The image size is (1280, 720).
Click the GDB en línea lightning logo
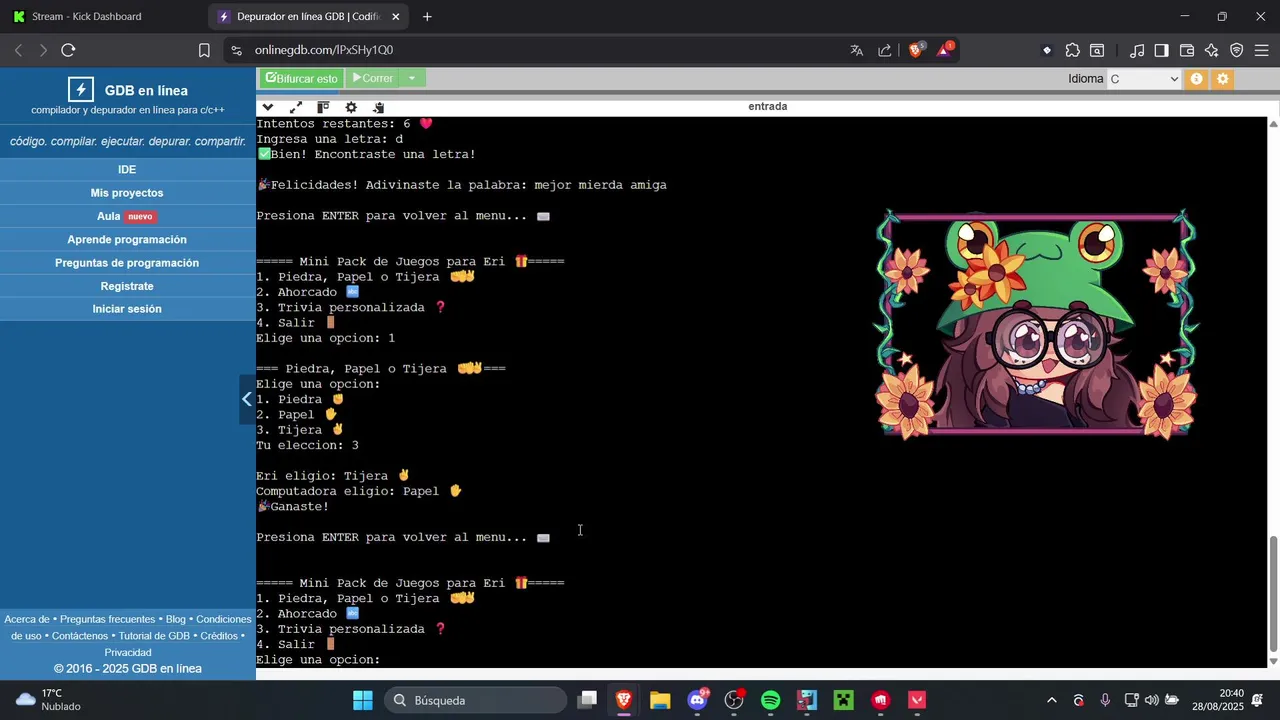click(81, 90)
